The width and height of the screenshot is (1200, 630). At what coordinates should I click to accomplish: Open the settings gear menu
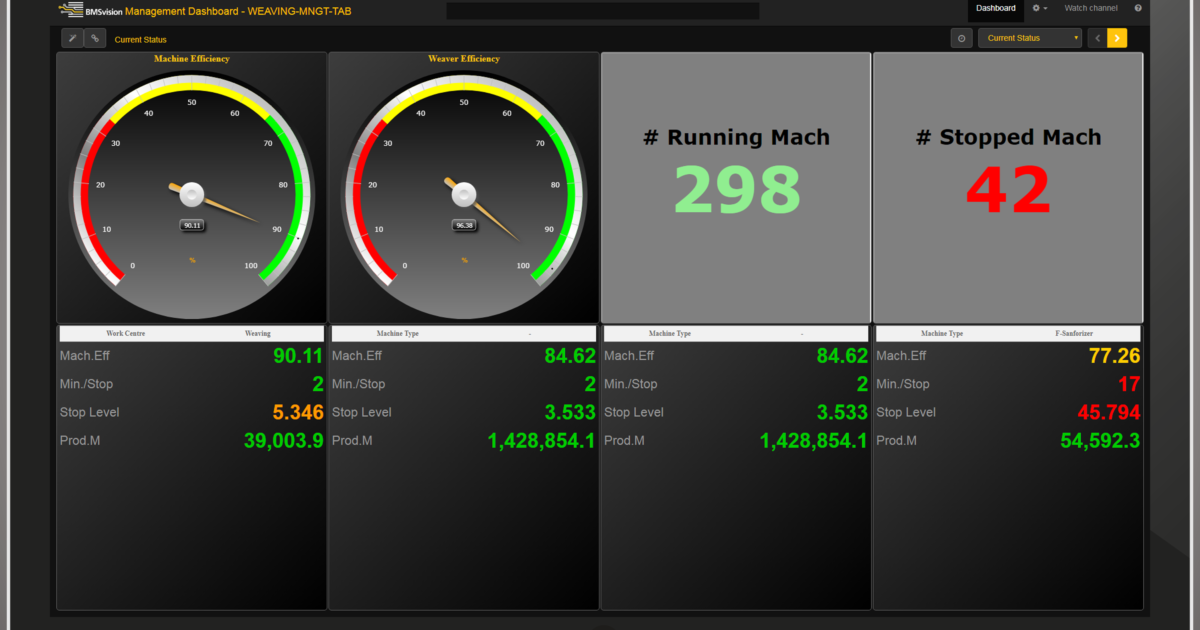pyautogui.click(x=1040, y=8)
